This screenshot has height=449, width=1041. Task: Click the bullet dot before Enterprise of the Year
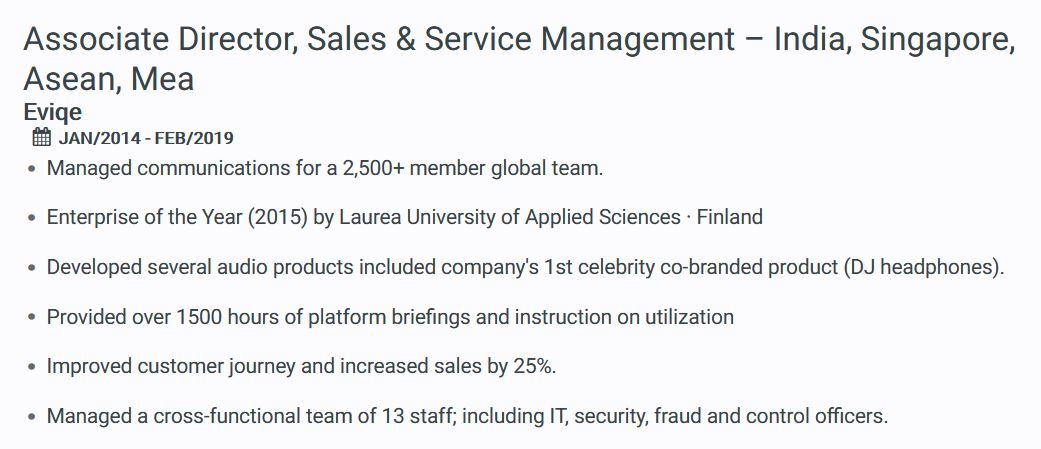(32, 219)
